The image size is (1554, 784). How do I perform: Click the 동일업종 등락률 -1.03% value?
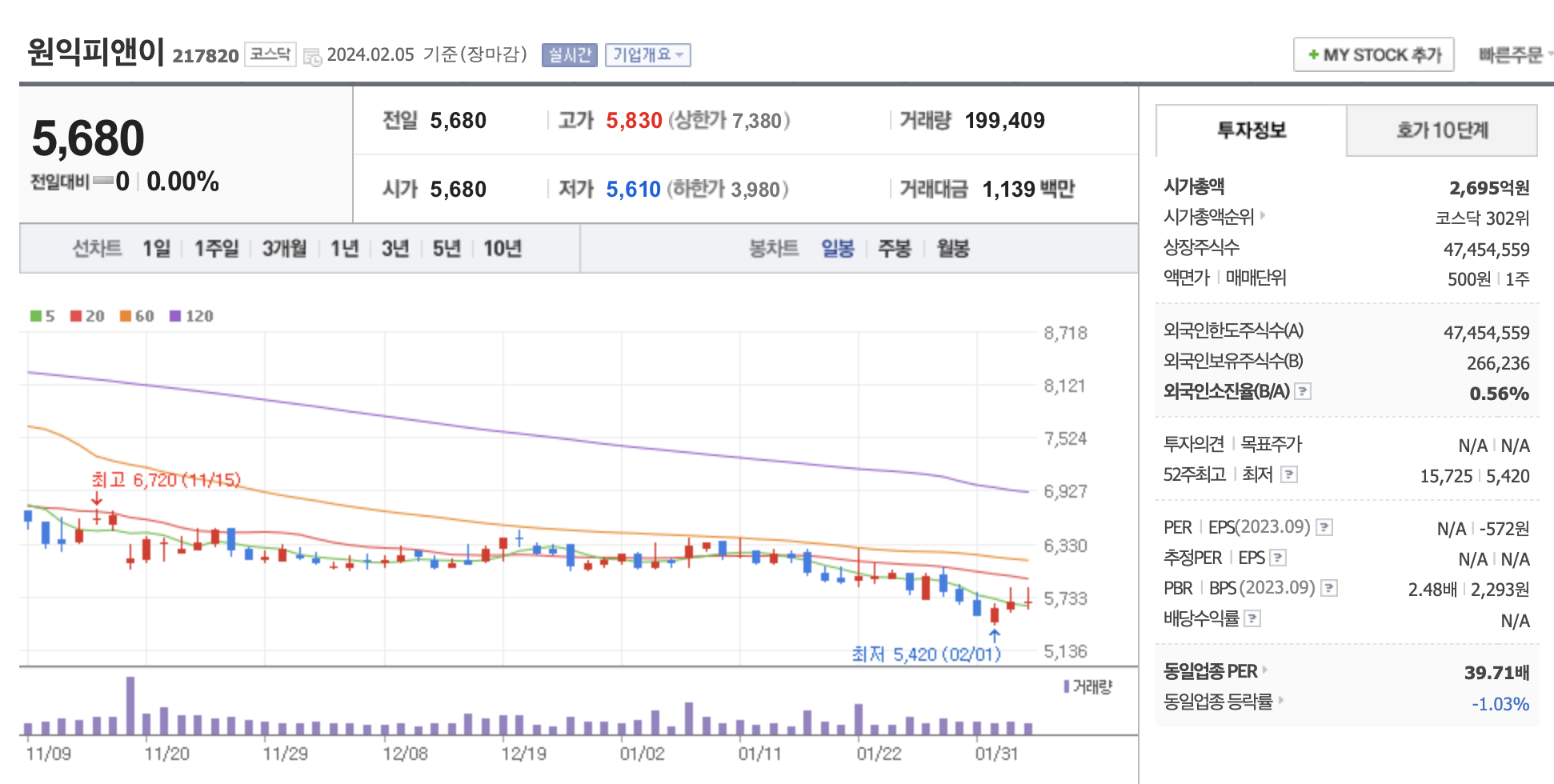(x=1500, y=704)
